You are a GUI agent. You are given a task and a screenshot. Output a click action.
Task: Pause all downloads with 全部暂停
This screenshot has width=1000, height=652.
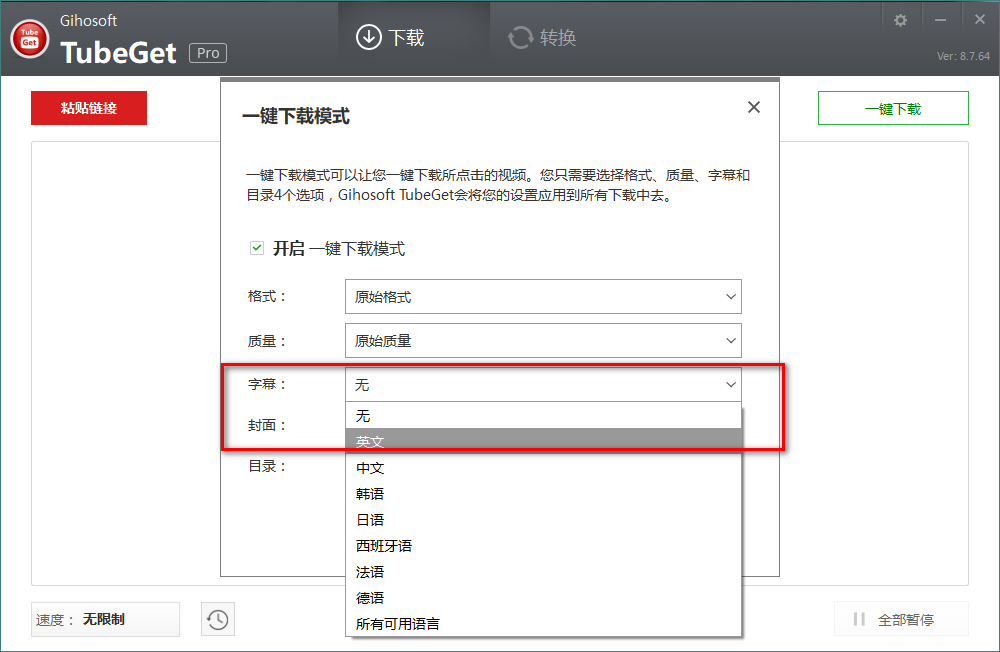(900, 619)
